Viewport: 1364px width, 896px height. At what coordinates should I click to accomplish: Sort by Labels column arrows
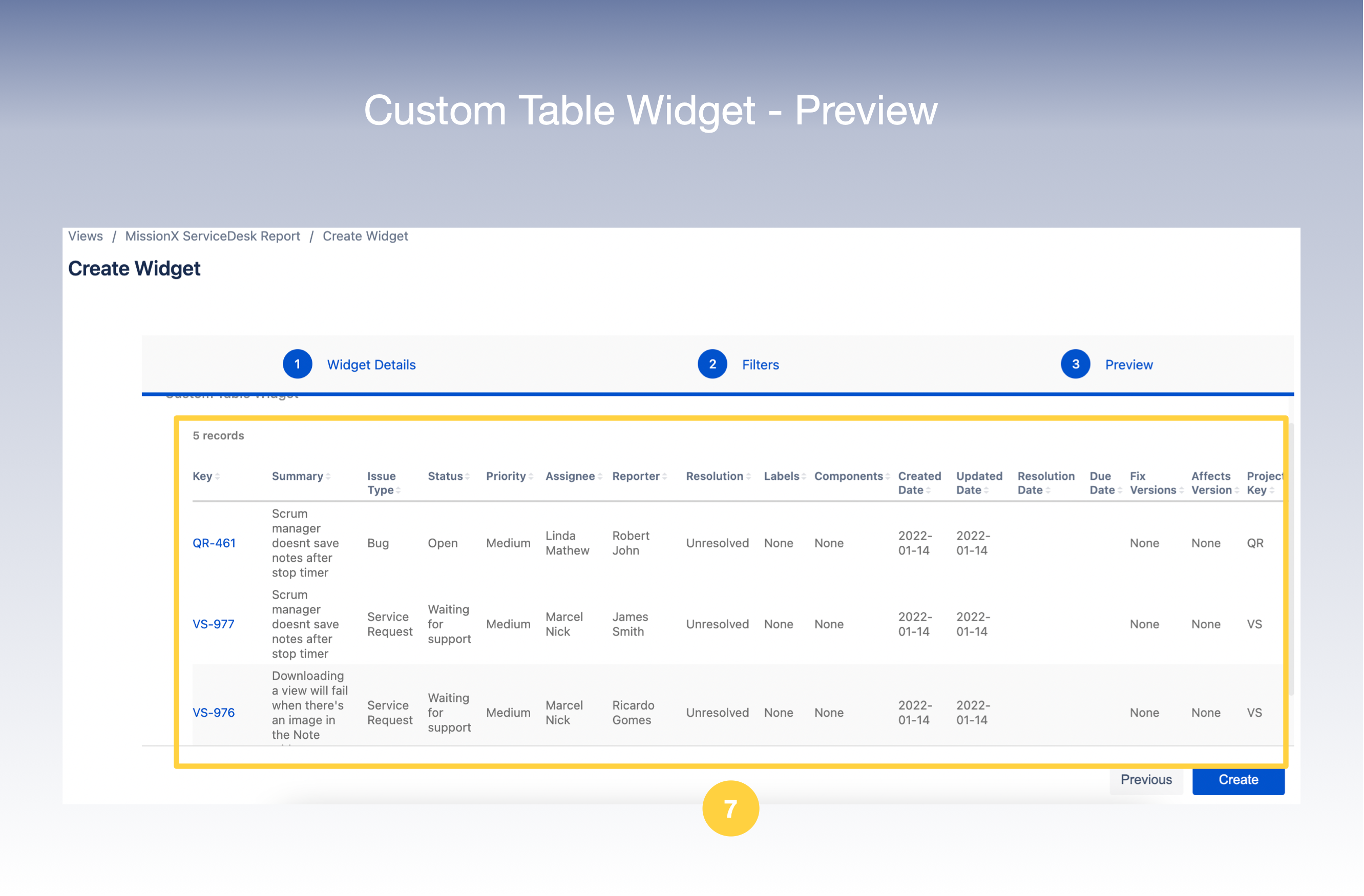804,477
